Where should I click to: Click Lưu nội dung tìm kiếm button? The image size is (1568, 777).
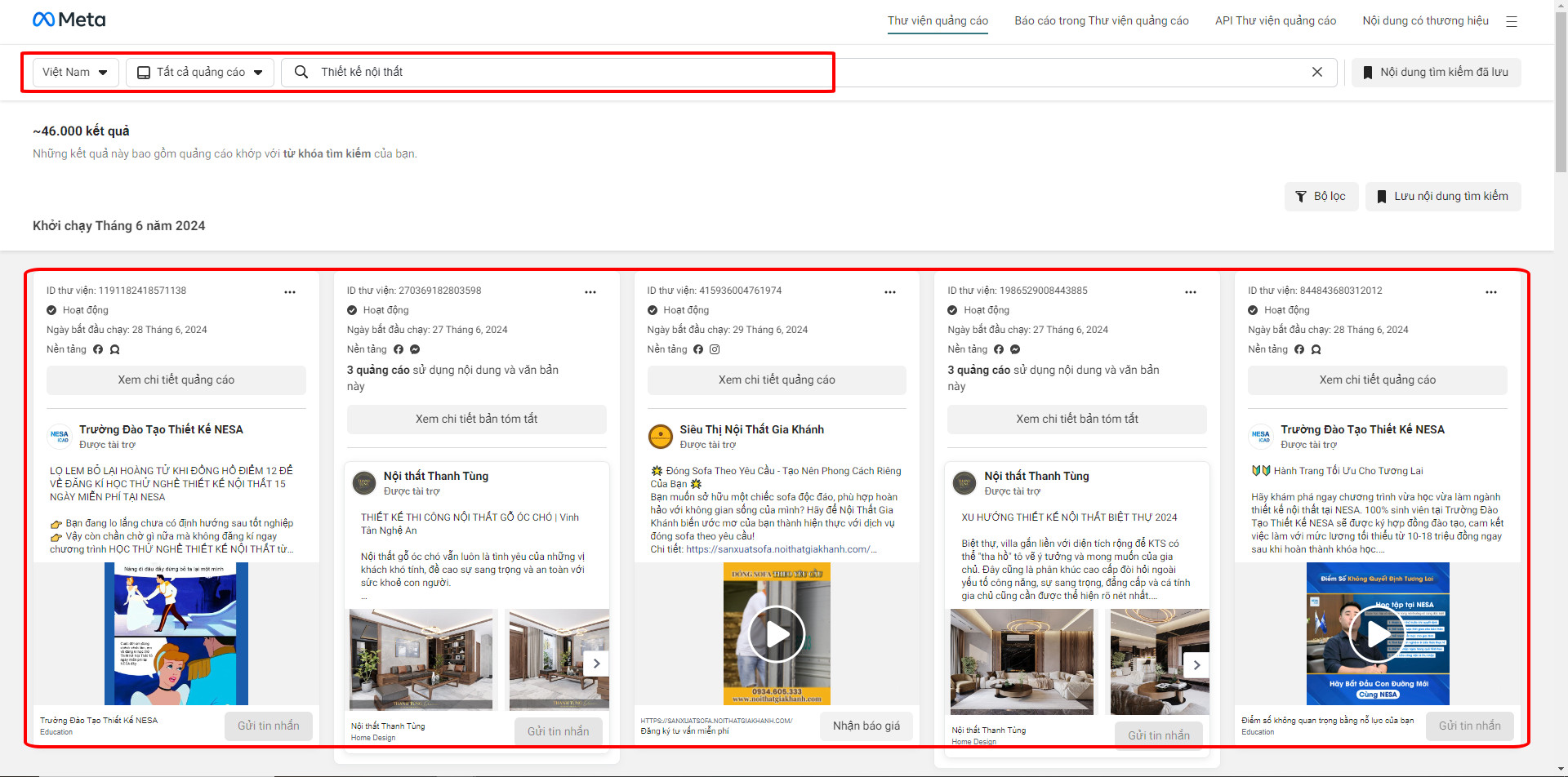(1443, 196)
